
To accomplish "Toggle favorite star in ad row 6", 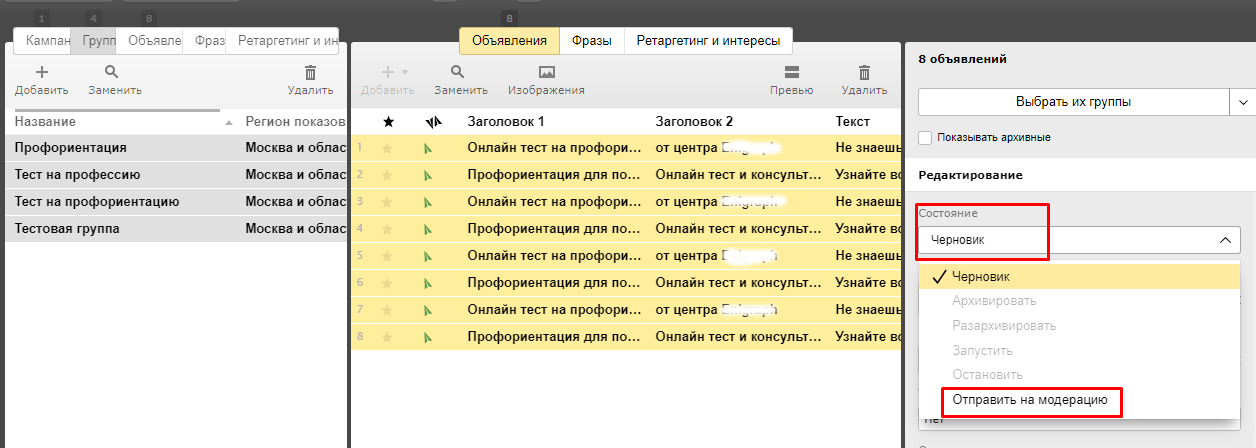I will 388,283.
